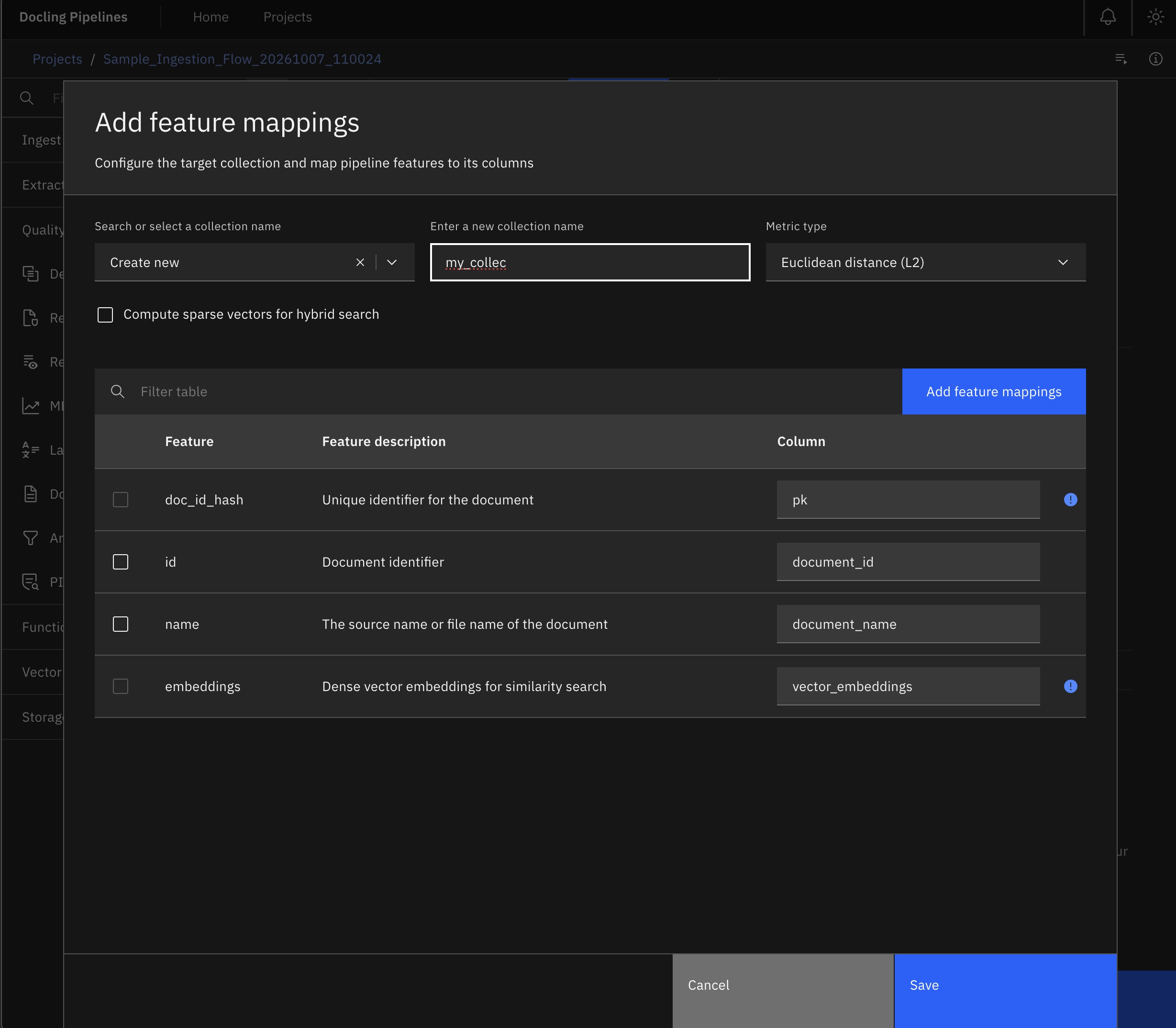This screenshot has height=1028, width=1176.
Task: Click the Save button
Action: pyautogui.click(x=1005, y=991)
